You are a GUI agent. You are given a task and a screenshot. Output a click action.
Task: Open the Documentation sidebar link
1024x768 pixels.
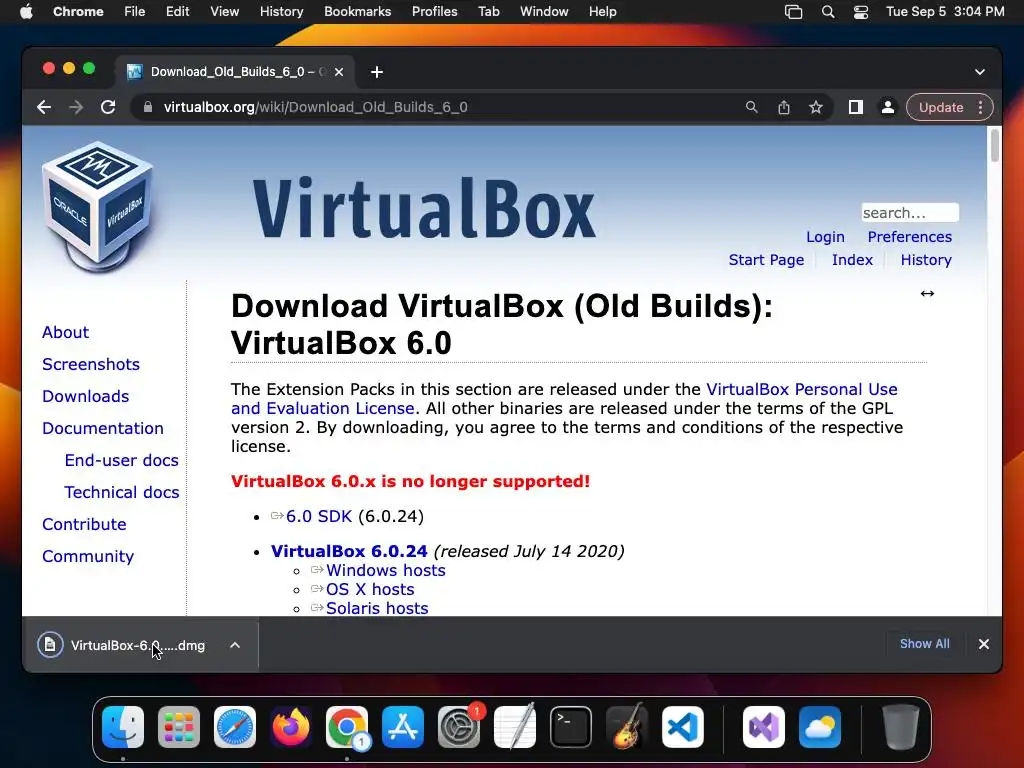(x=103, y=428)
